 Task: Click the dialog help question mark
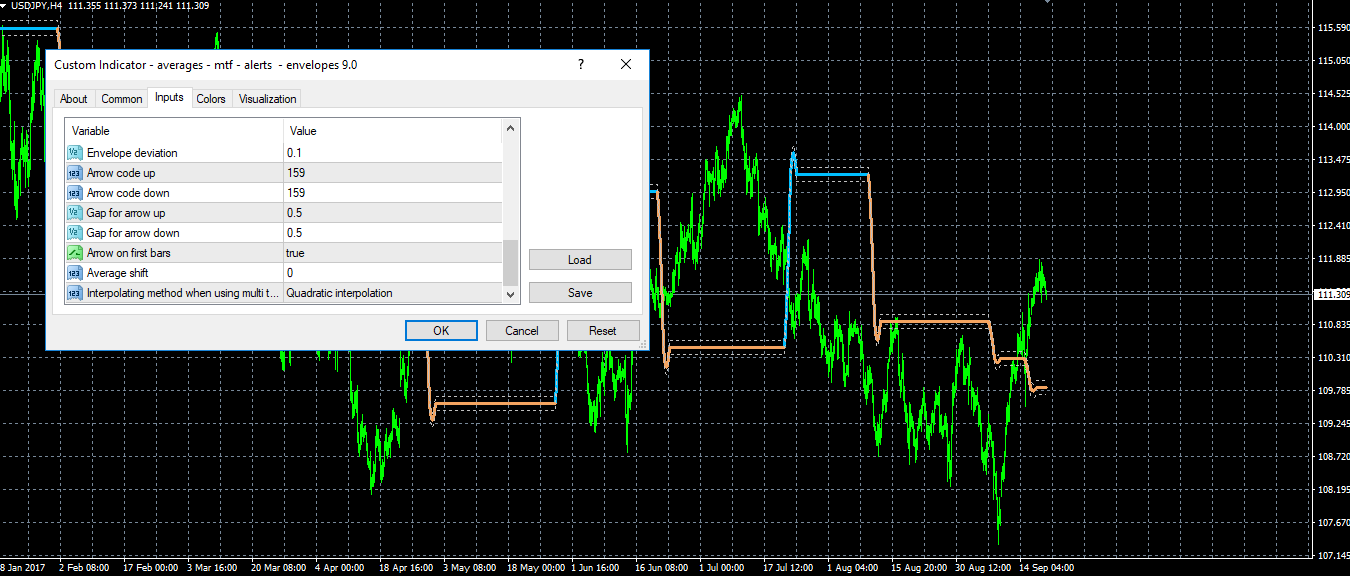[581, 65]
